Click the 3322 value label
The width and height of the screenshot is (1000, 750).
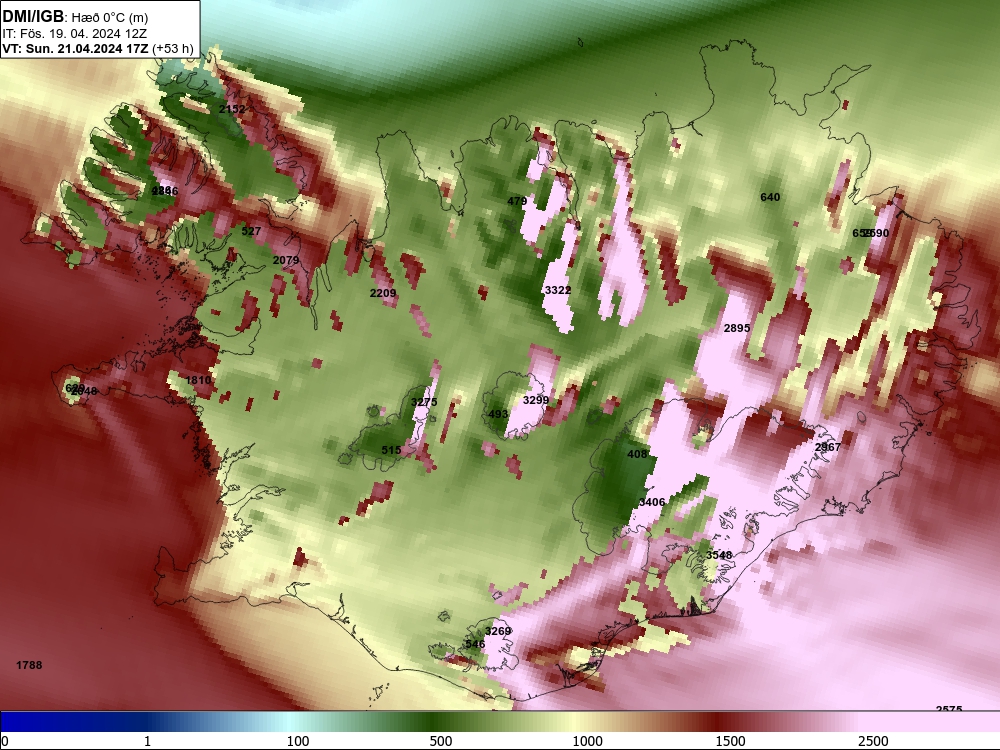point(557,290)
